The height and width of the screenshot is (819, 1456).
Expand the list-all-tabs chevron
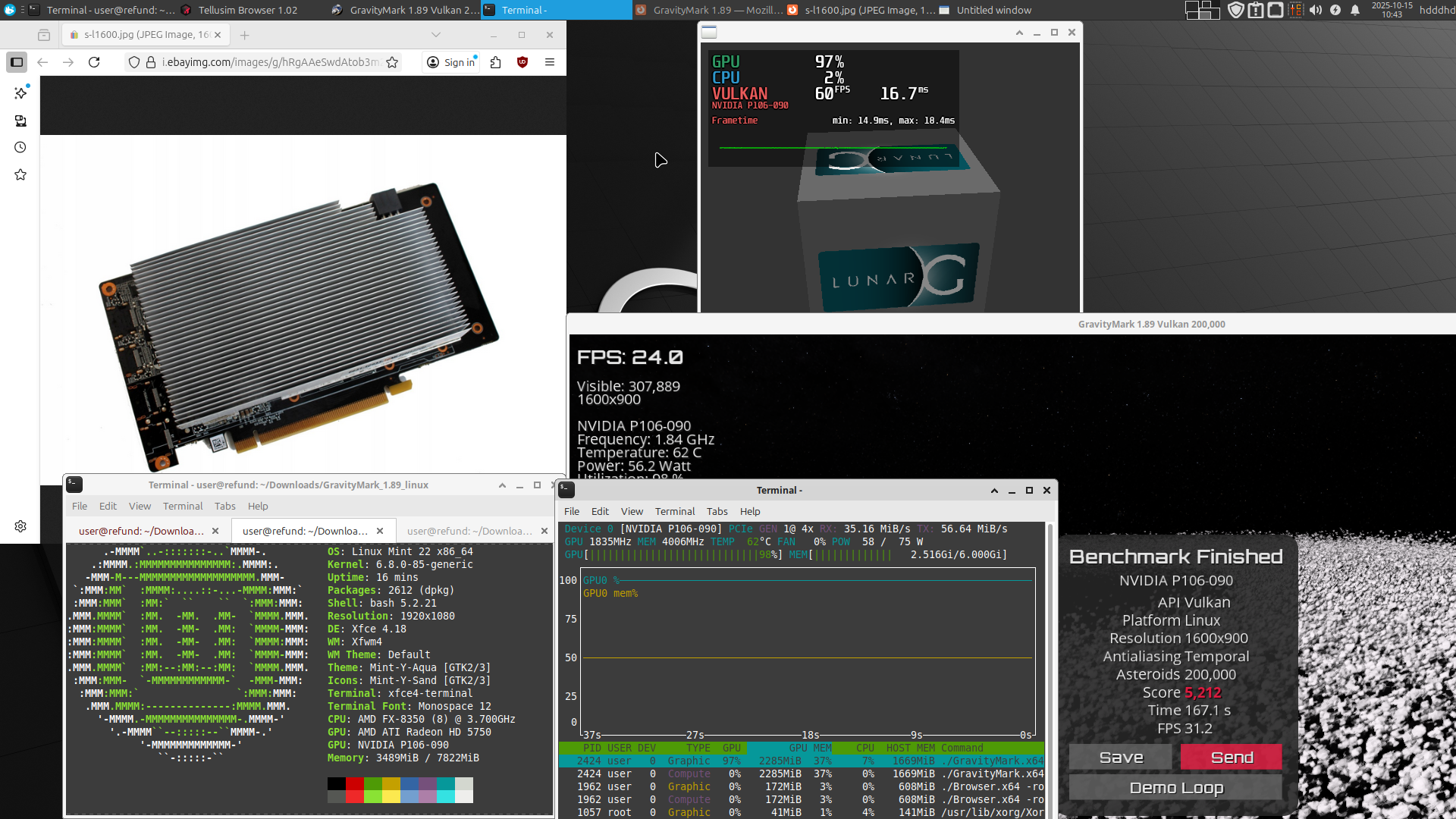point(435,35)
